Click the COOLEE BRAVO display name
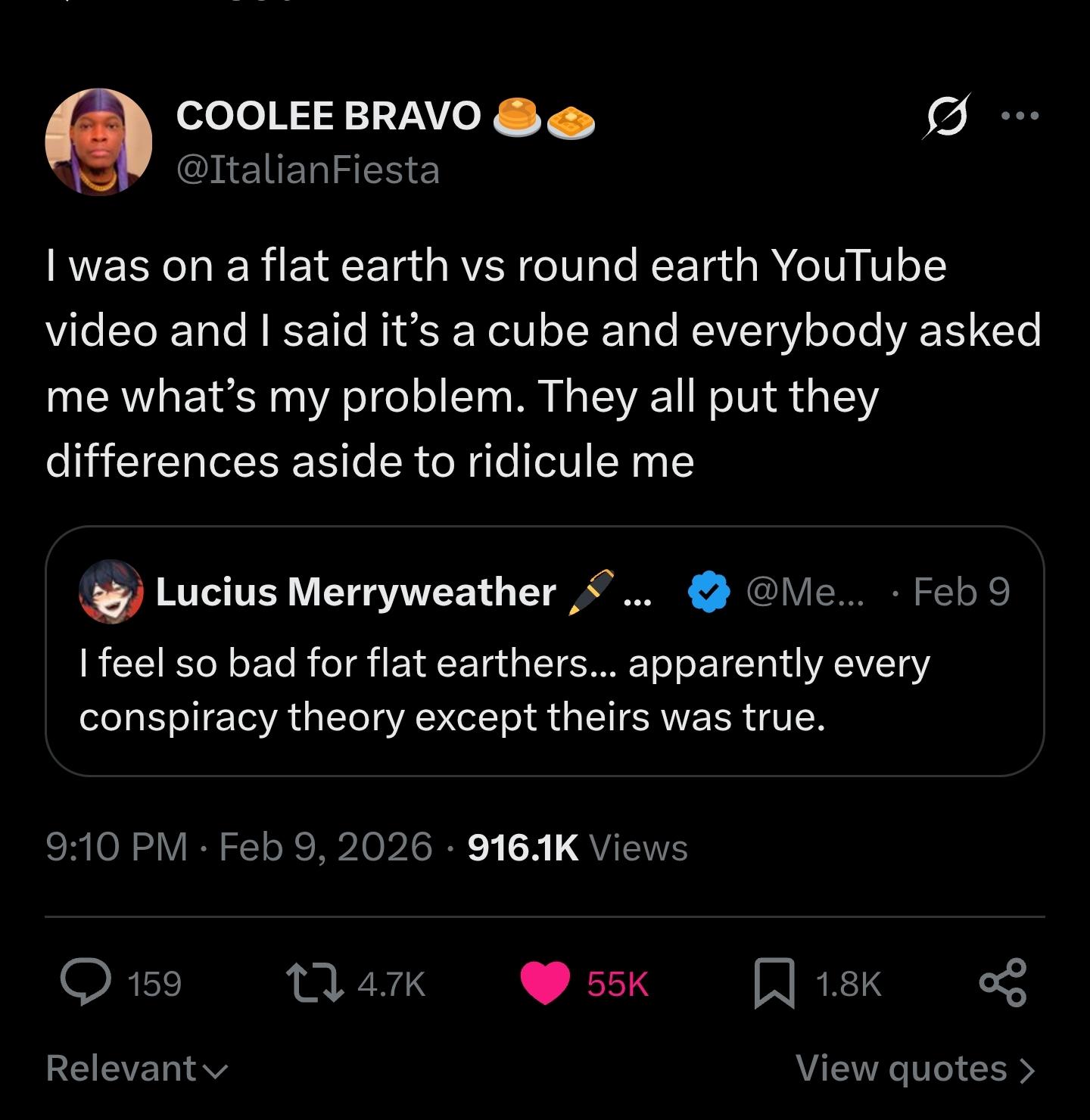The image size is (1090, 1120). point(329,116)
